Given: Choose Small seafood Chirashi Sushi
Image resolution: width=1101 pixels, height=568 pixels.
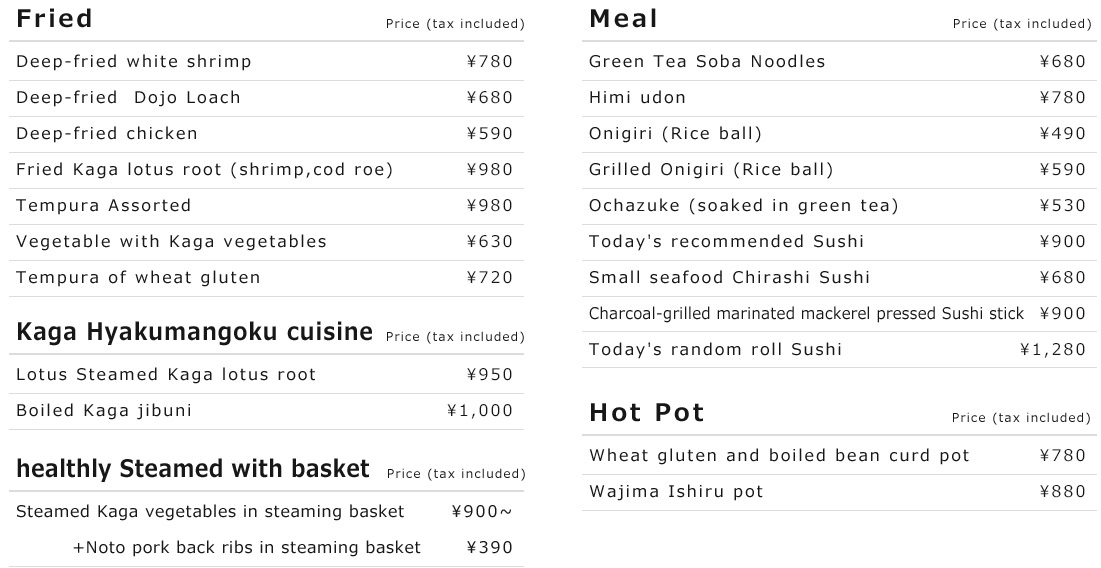Looking at the screenshot, I should [x=729, y=278].
